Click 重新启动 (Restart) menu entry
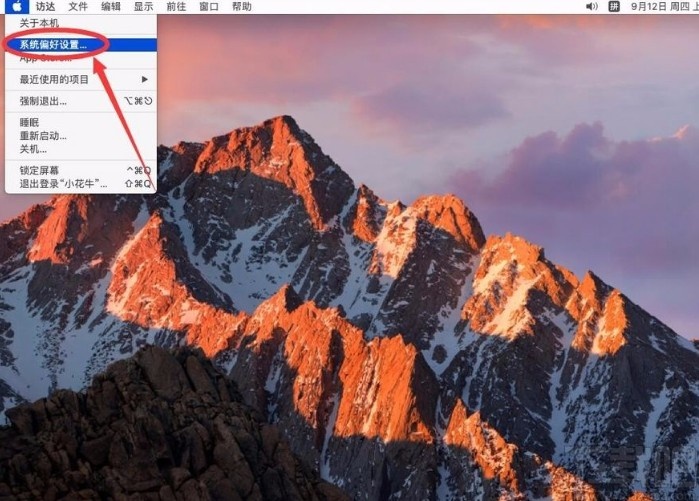This screenshot has width=699, height=501. tap(44, 135)
